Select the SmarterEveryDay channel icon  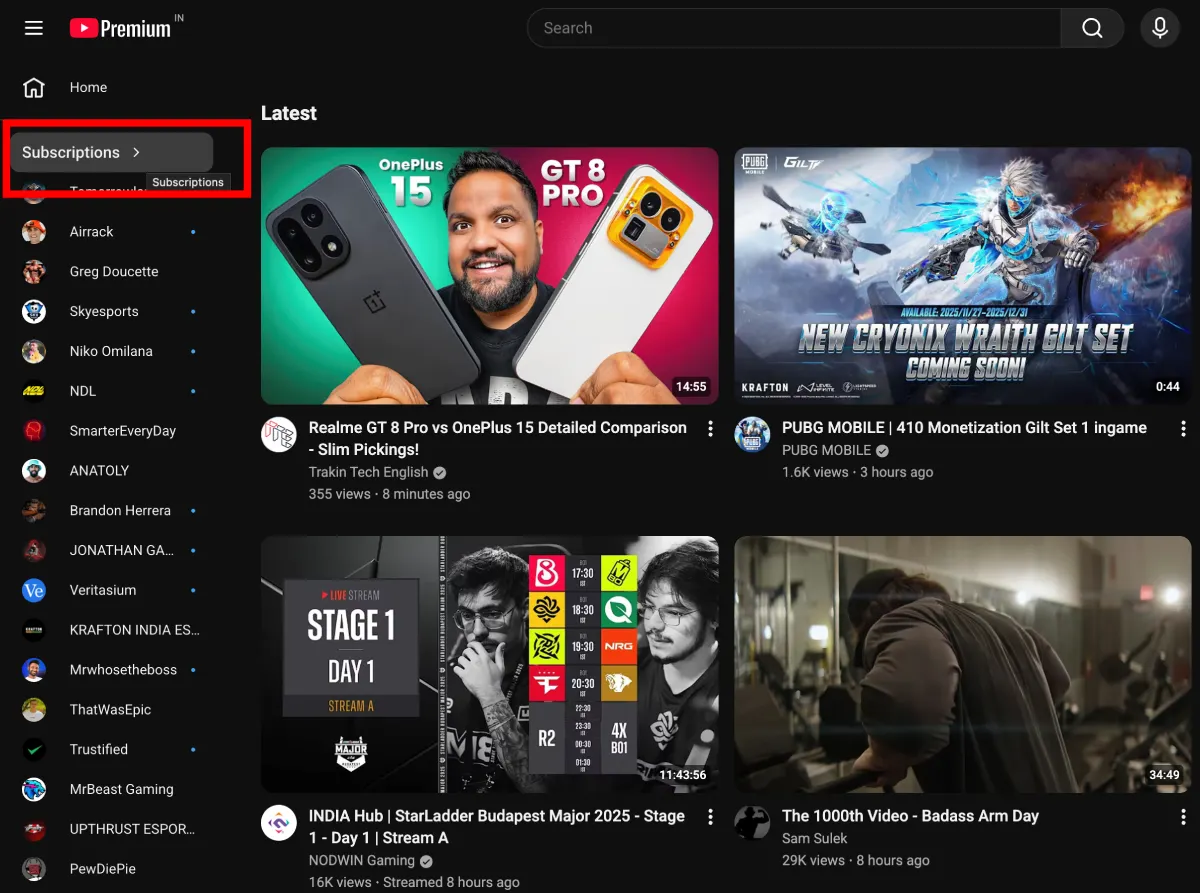tap(33, 430)
